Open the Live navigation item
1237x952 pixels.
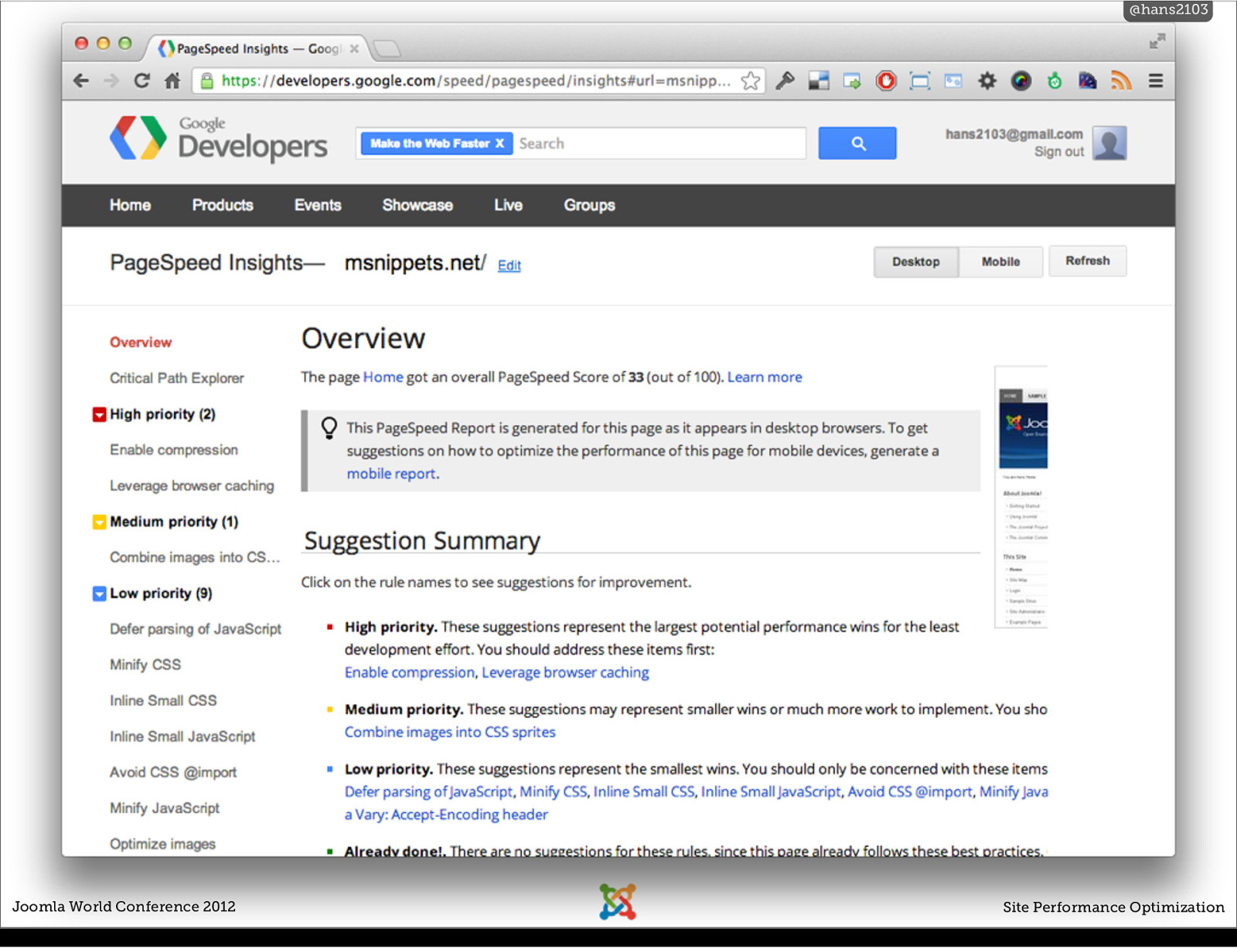(508, 205)
